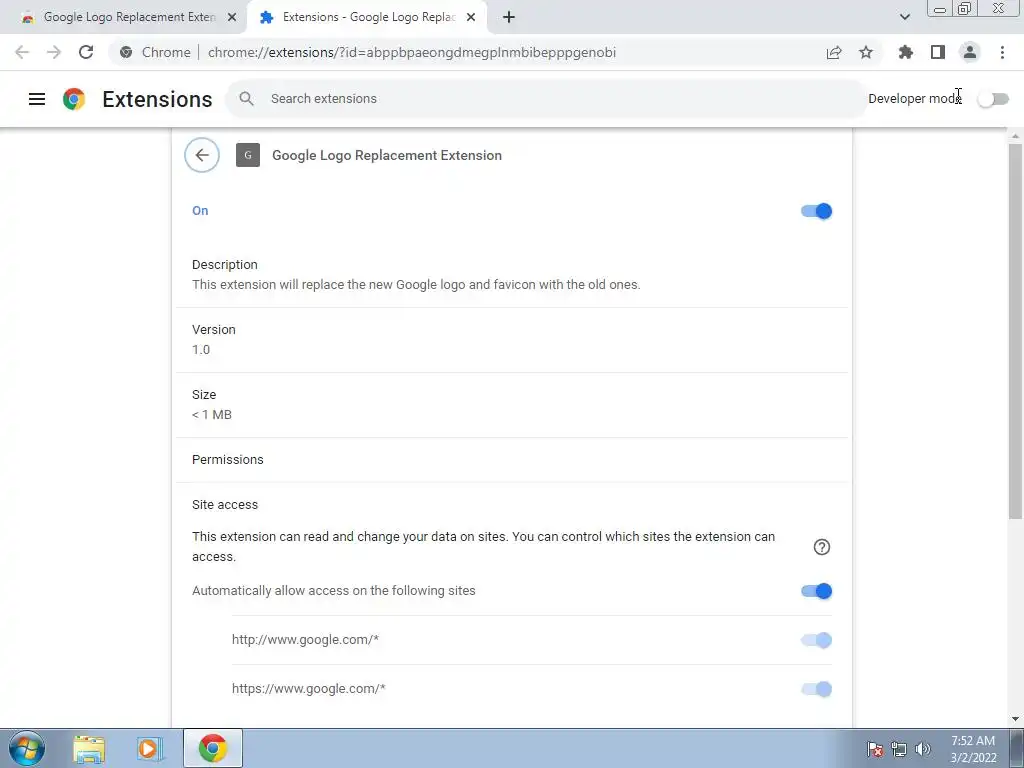Click the 'This extension will replace' description

click(x=416, y=285)
